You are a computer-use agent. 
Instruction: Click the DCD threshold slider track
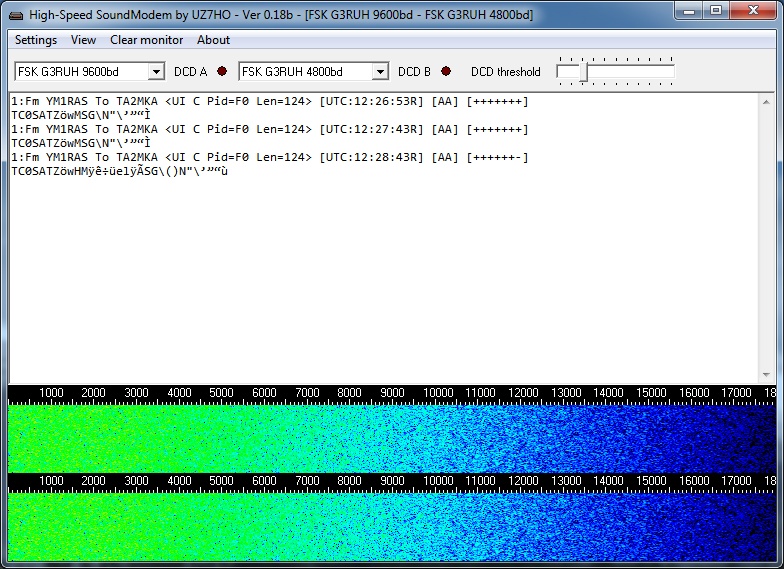(616, 72)
